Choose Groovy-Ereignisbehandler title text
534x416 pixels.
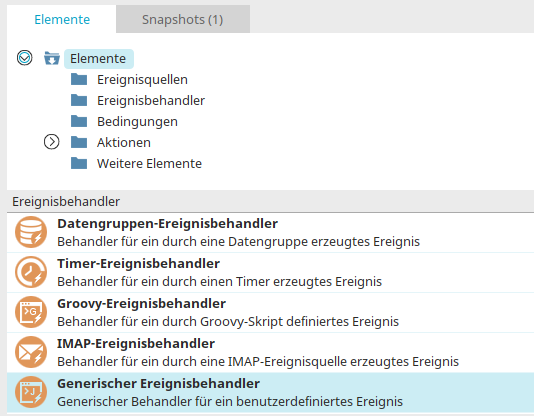(142, 304)
